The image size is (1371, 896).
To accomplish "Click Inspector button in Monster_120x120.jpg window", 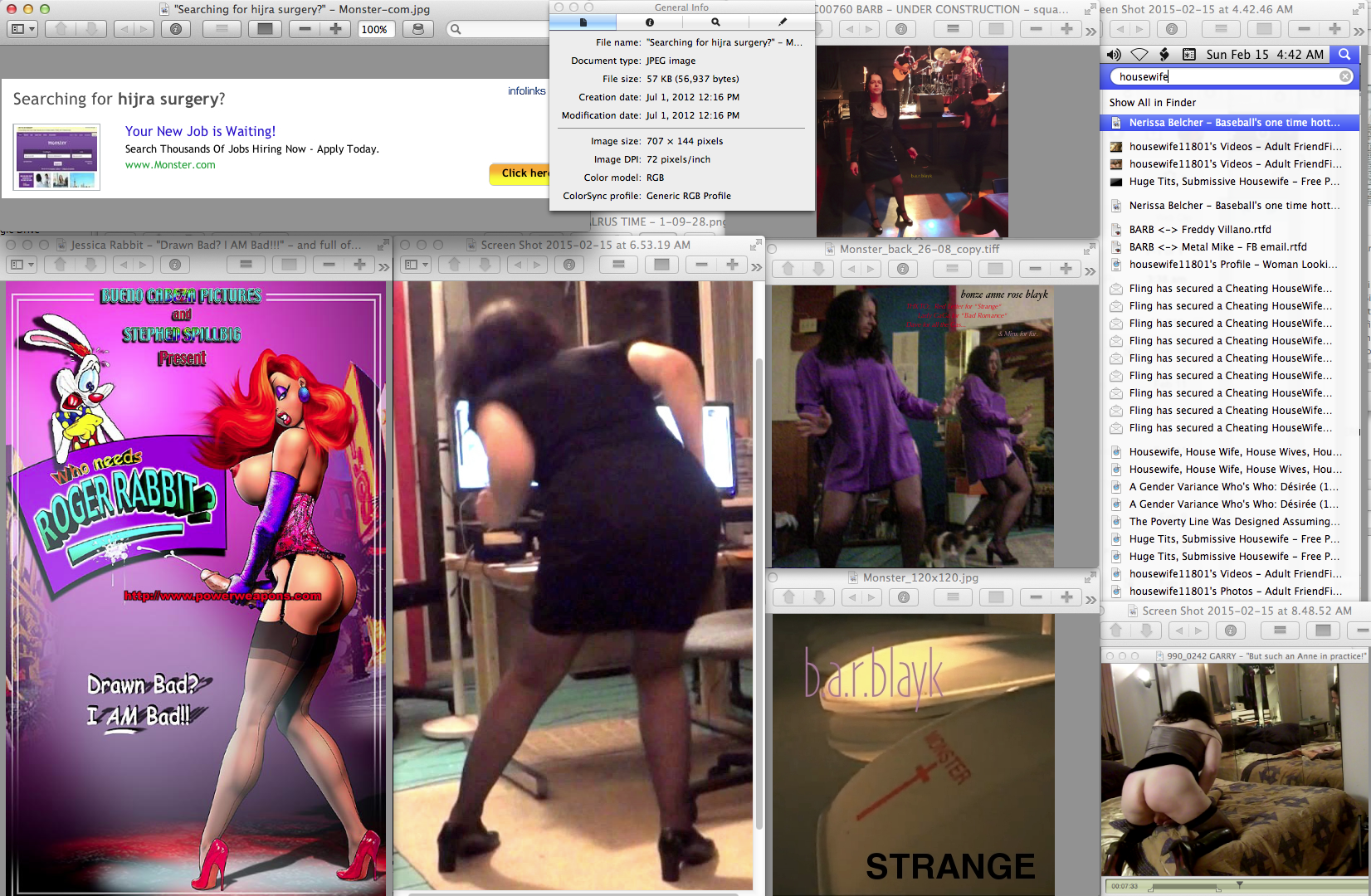I will pyautogui.click(x=904, y=597).
